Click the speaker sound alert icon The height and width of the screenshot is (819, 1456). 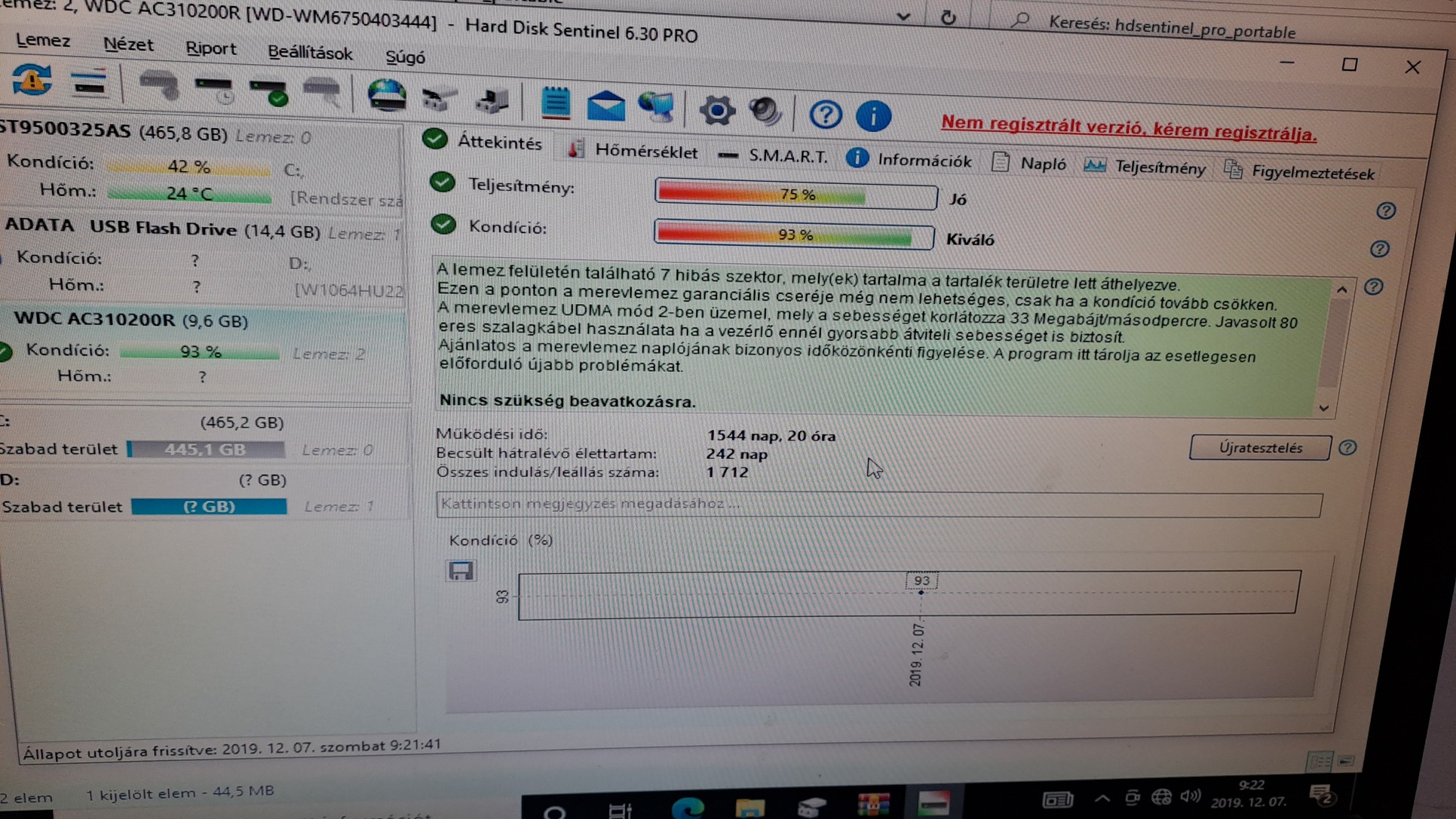pos(765,112)
